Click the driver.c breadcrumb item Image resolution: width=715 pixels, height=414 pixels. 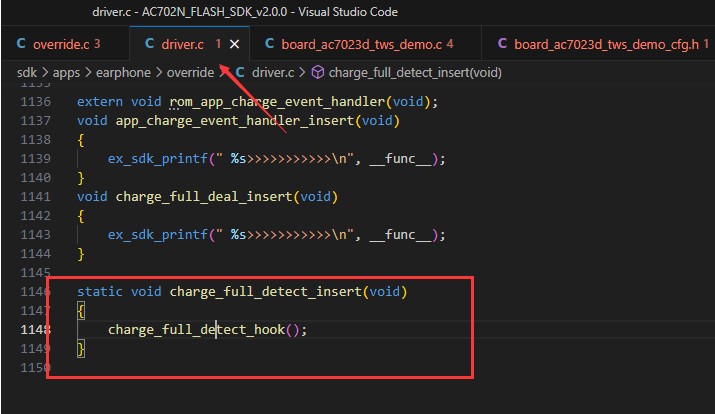[x=273, y=72]
